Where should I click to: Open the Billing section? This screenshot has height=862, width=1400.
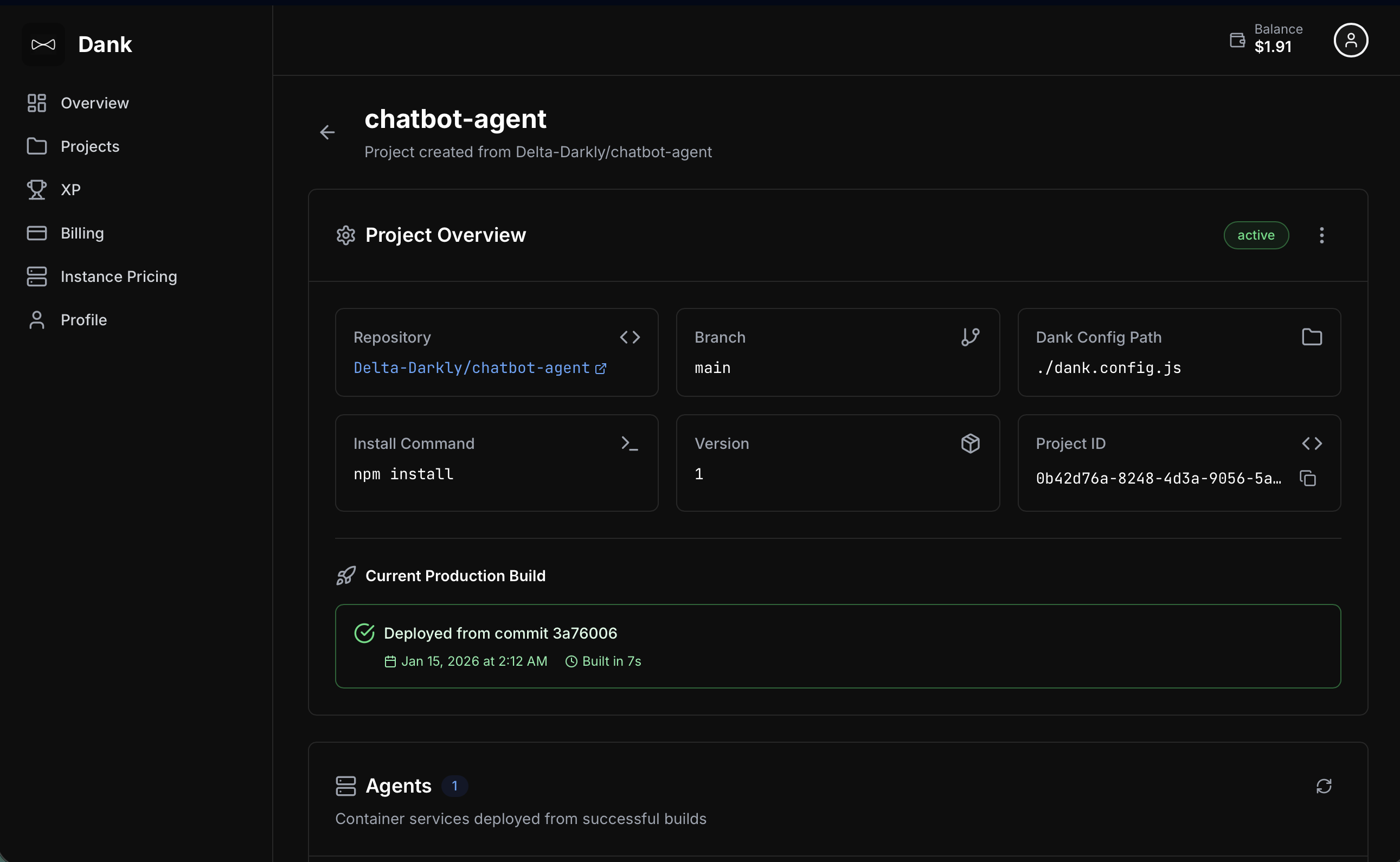(82, 233)
